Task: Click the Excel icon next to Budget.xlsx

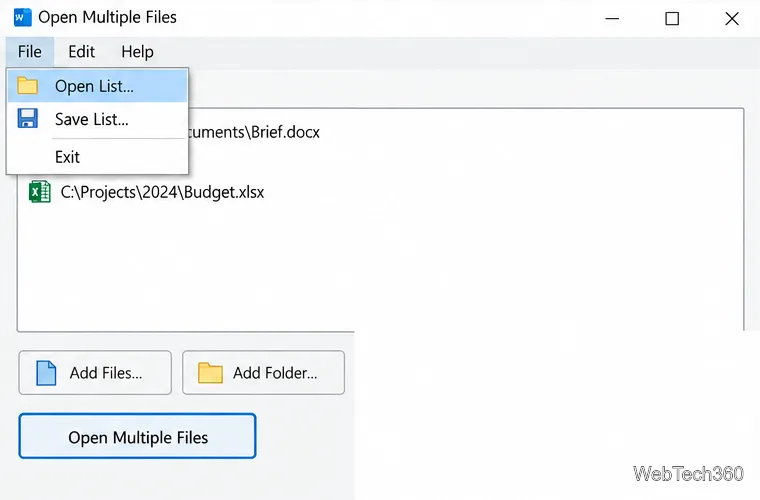Action: click(x=40, y=192)
